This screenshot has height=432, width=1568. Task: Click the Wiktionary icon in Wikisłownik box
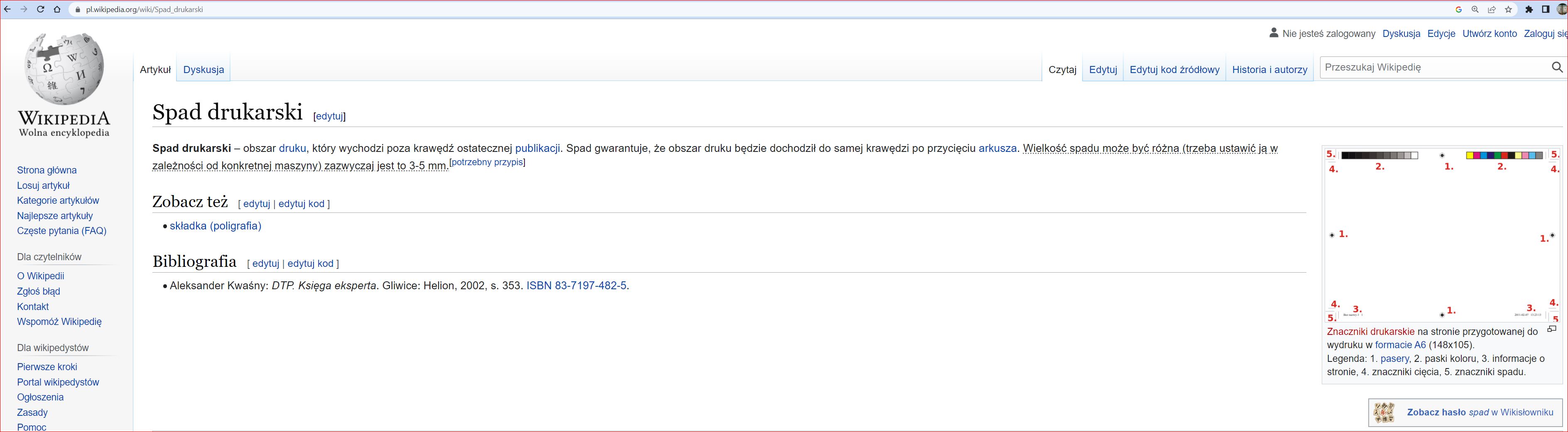(x=1385, y=412)
